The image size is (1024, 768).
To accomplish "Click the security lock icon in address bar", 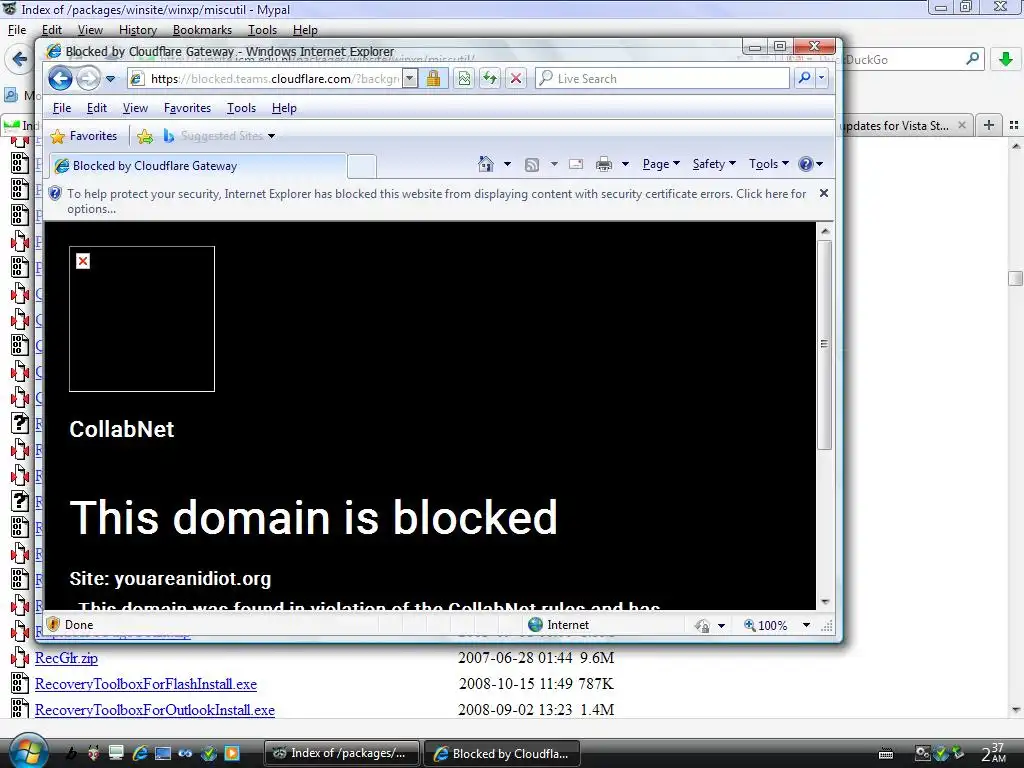I will tap(433, 79).
